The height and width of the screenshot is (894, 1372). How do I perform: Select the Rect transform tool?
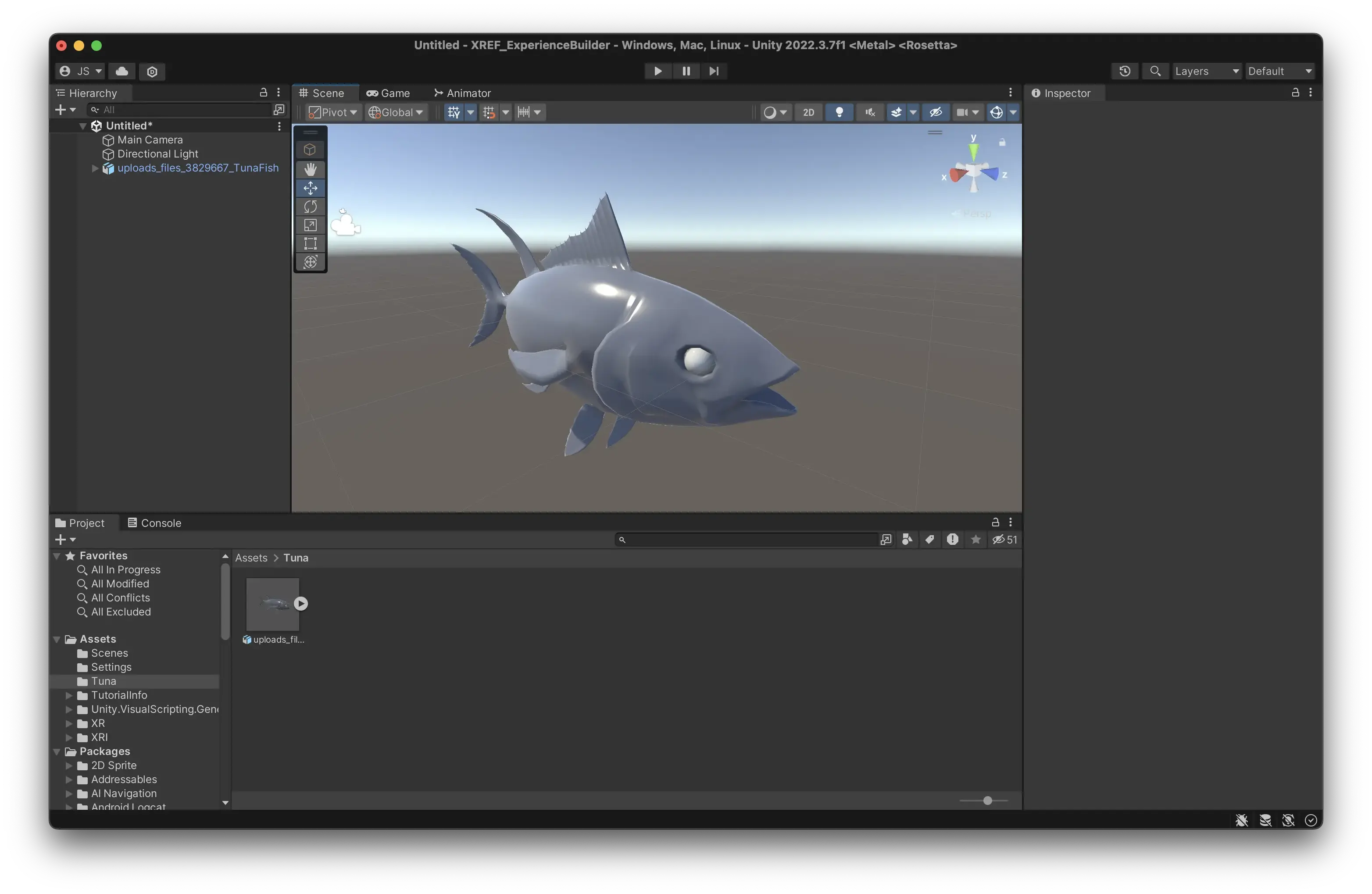(310, 243)
